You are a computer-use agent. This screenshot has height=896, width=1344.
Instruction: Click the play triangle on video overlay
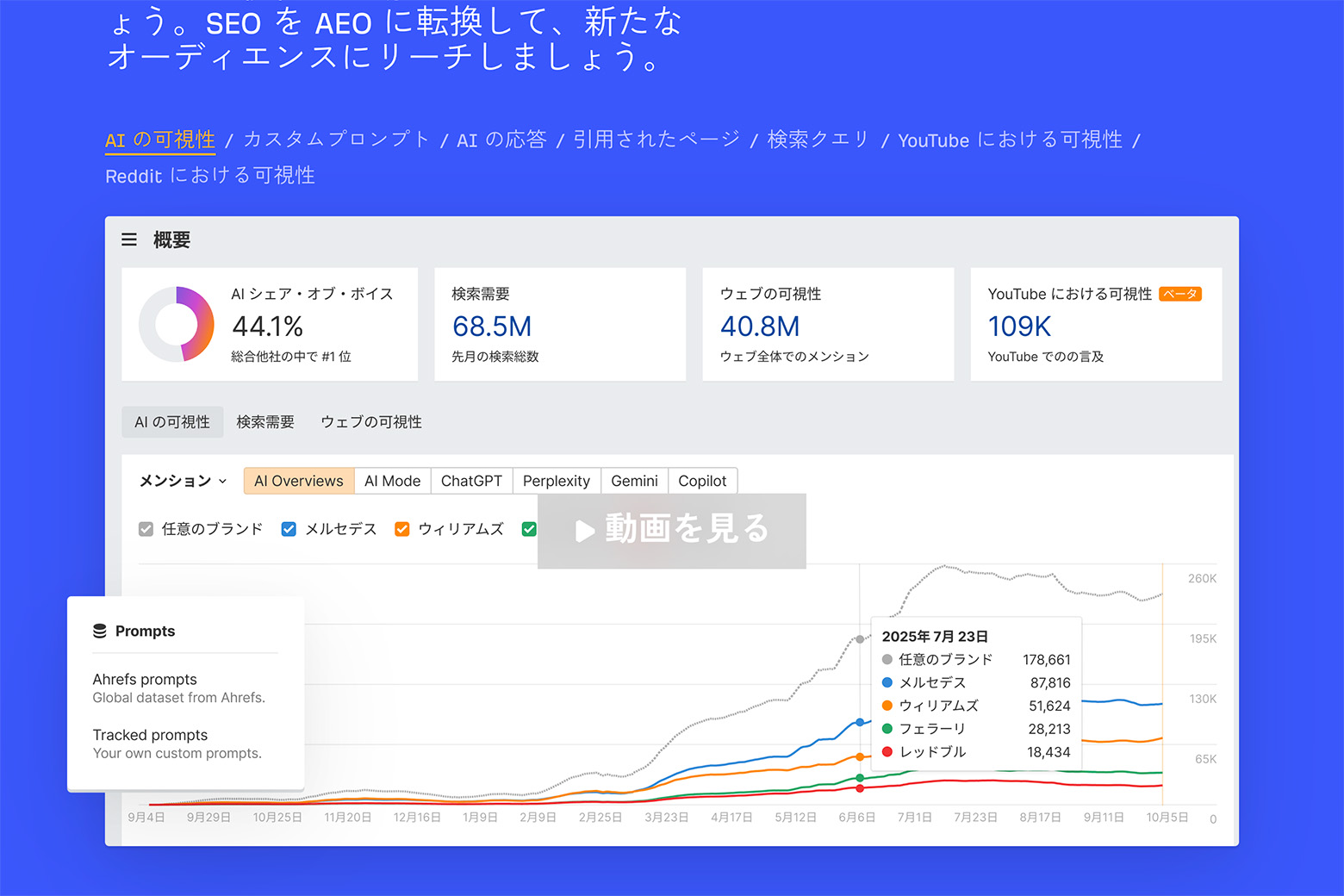point(585,531)
